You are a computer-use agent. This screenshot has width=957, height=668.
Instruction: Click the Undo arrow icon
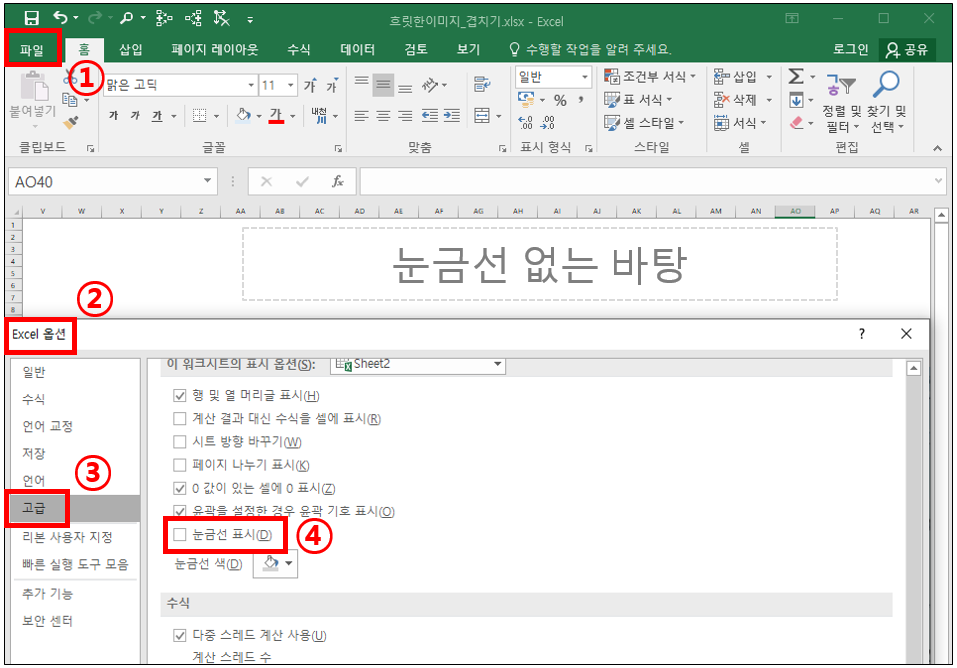[x=60, y=18]
